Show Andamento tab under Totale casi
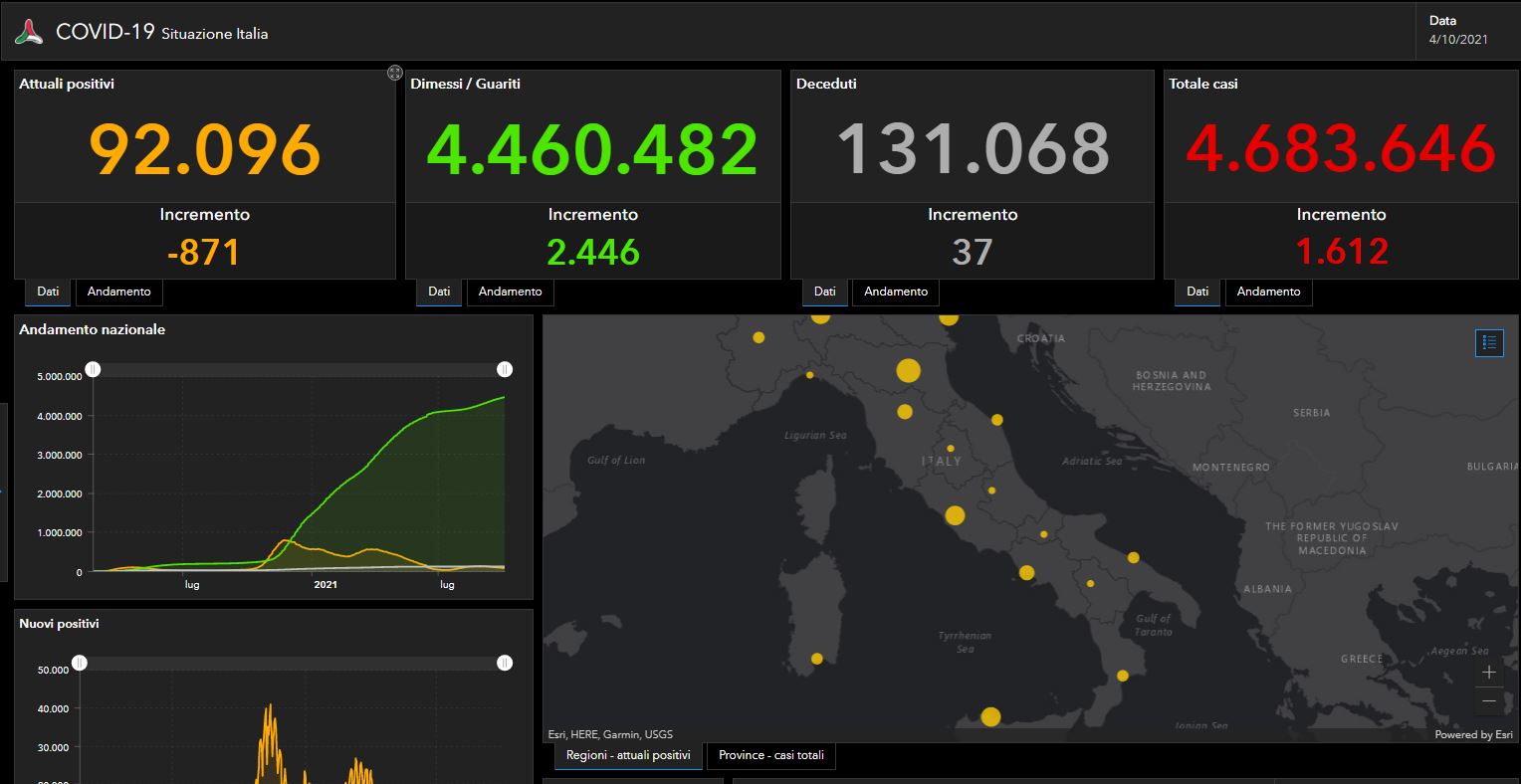The height and width of the screenshot is (784, 1521). [x=1269, y=292]
